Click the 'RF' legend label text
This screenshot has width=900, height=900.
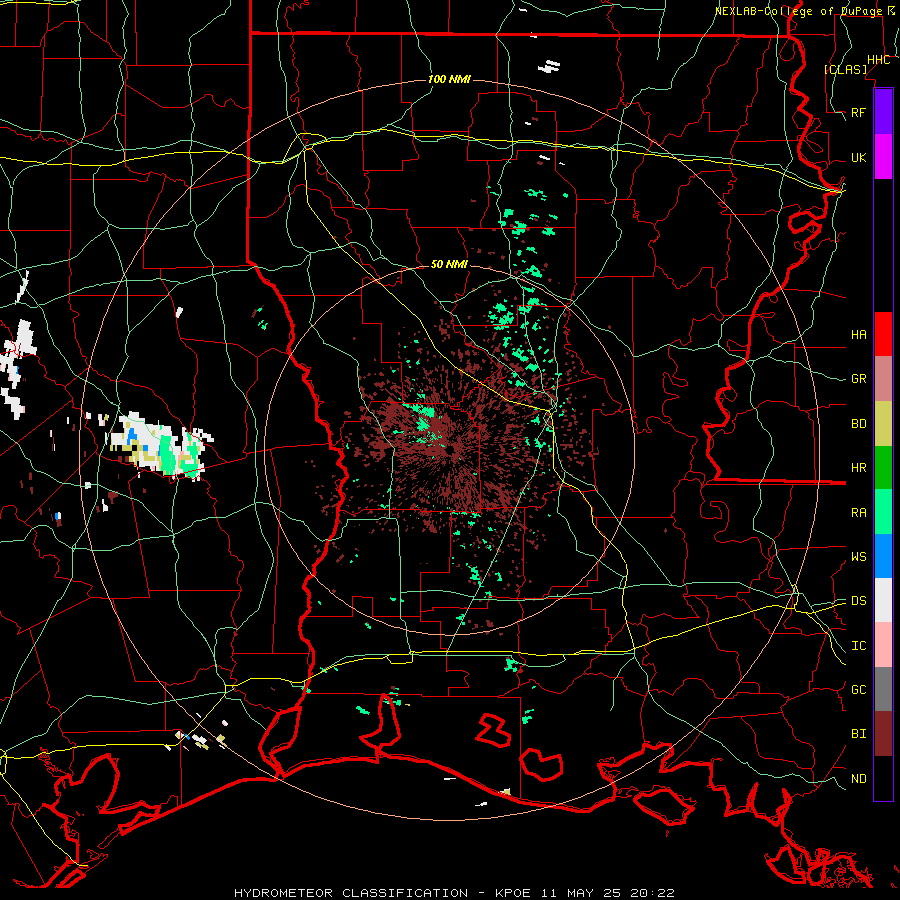(858, 112)
